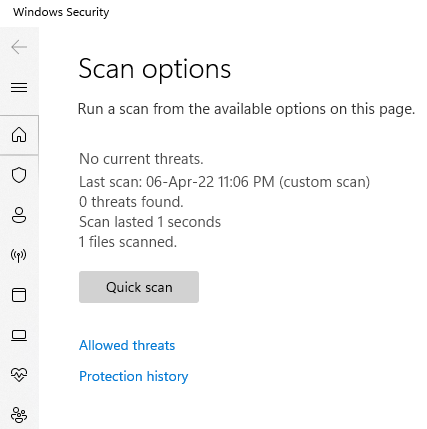Select the No current threats status text
Image resolution: width=427 pixels, height=429 pixels.
[141, 159]
